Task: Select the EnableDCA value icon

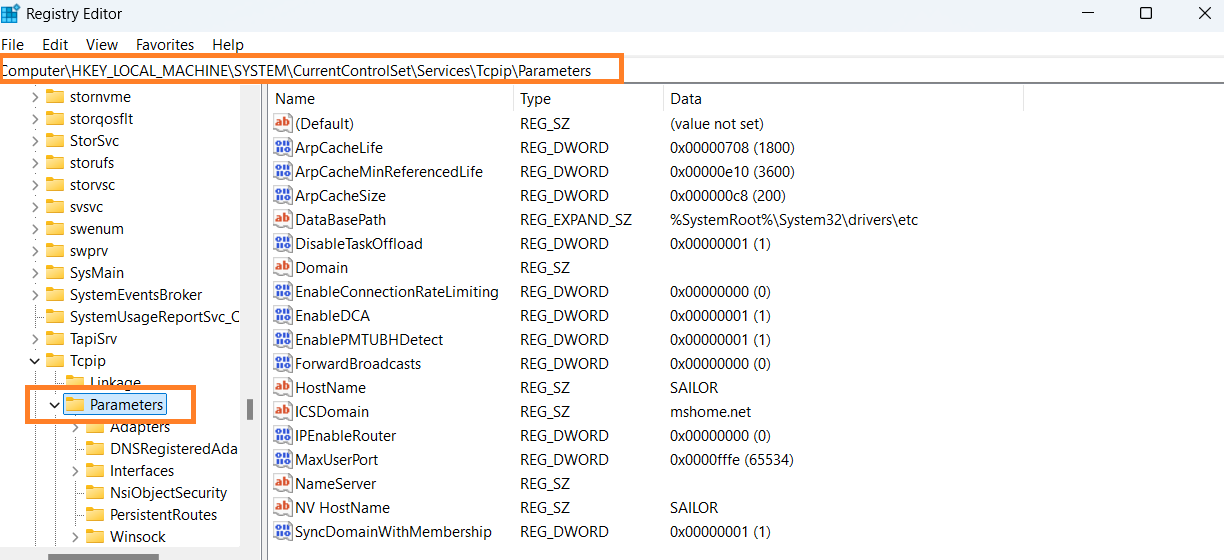Action: (x=283, y=316)
